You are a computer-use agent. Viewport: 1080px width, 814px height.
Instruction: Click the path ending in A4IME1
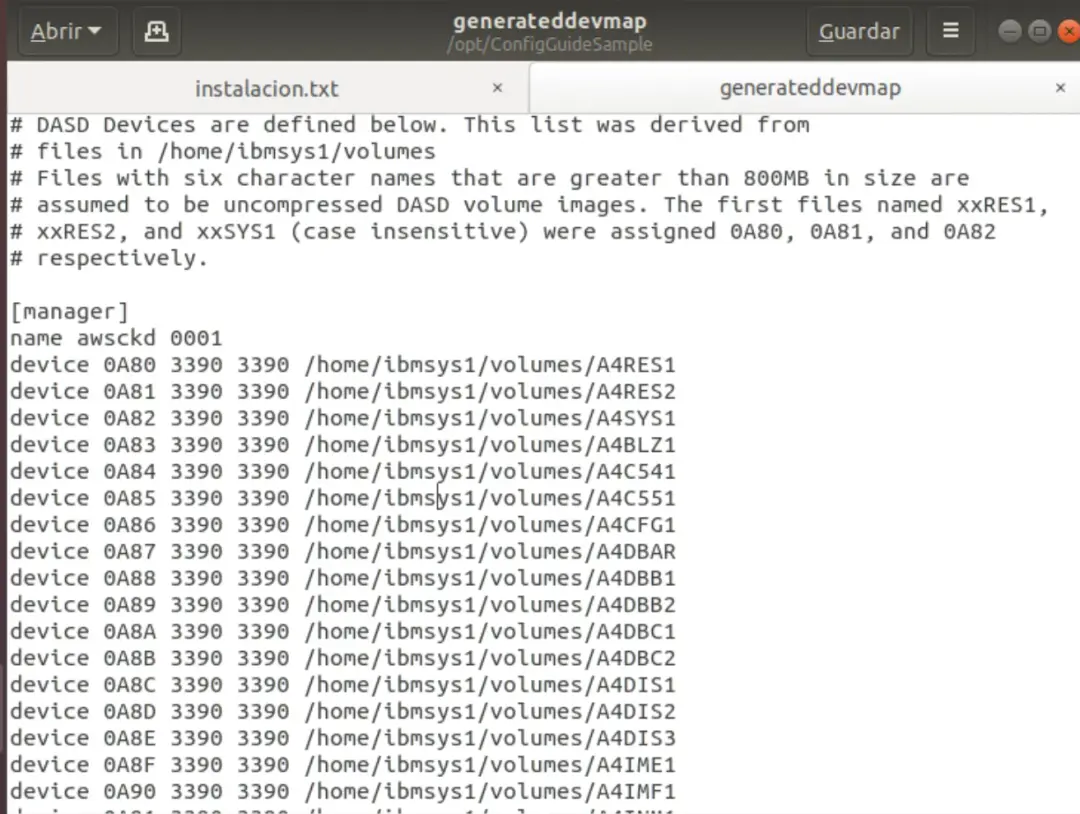pyautogui.click(x=490, y=764)
